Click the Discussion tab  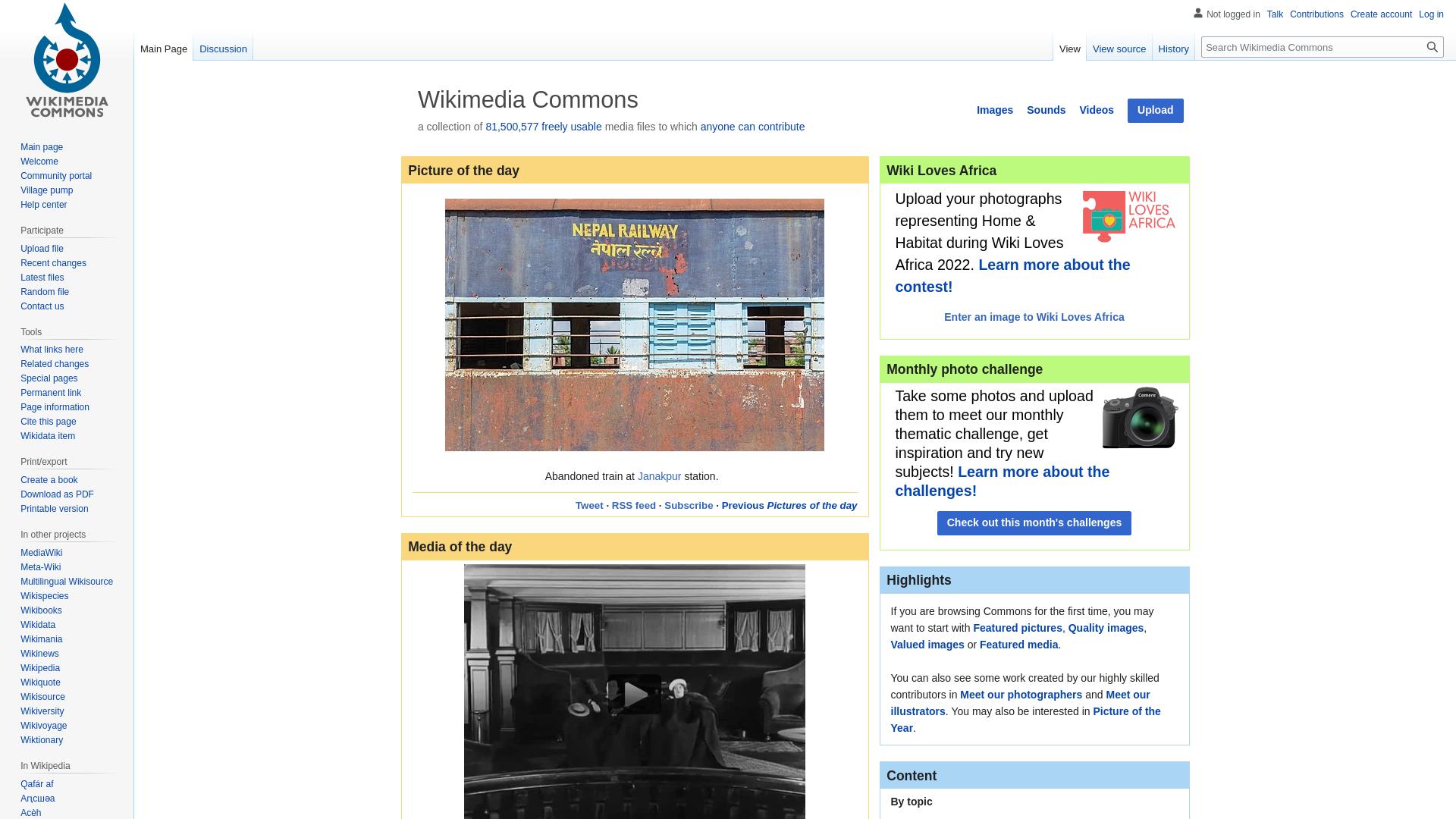tap(223, 49)
